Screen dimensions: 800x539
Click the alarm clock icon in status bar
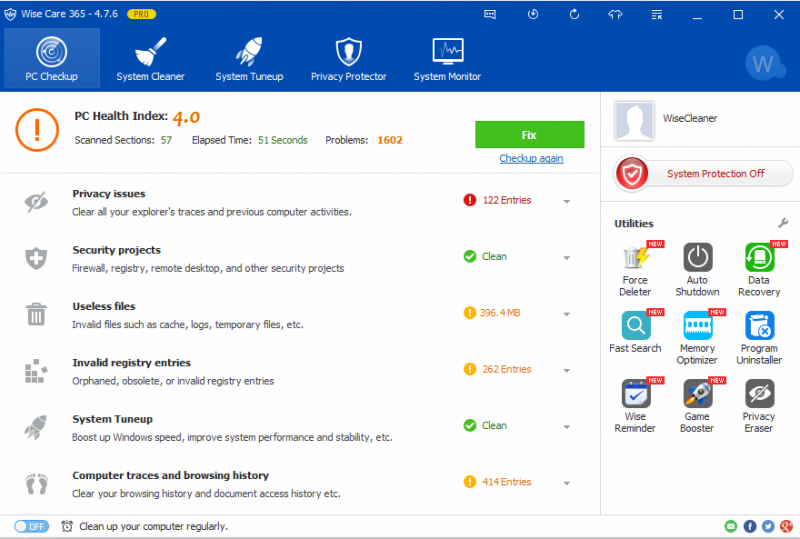pyautogui.click(x=67, y=526)
